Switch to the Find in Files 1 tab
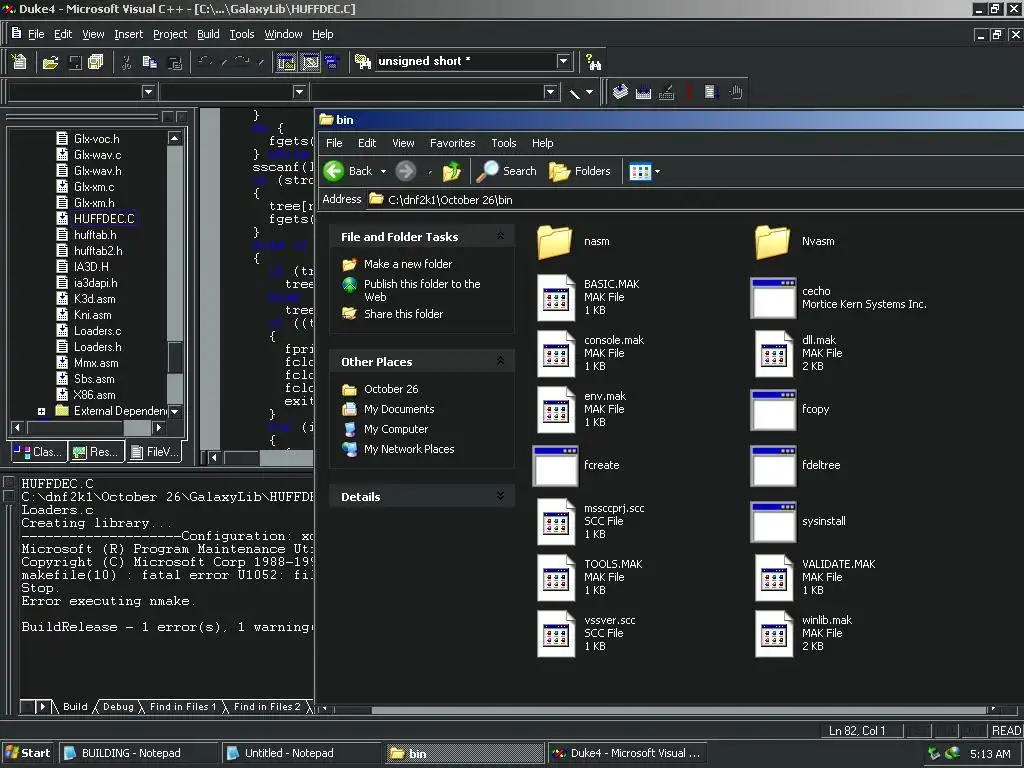The width and height of the screenshot is (1024, 768). coord(182,707)
